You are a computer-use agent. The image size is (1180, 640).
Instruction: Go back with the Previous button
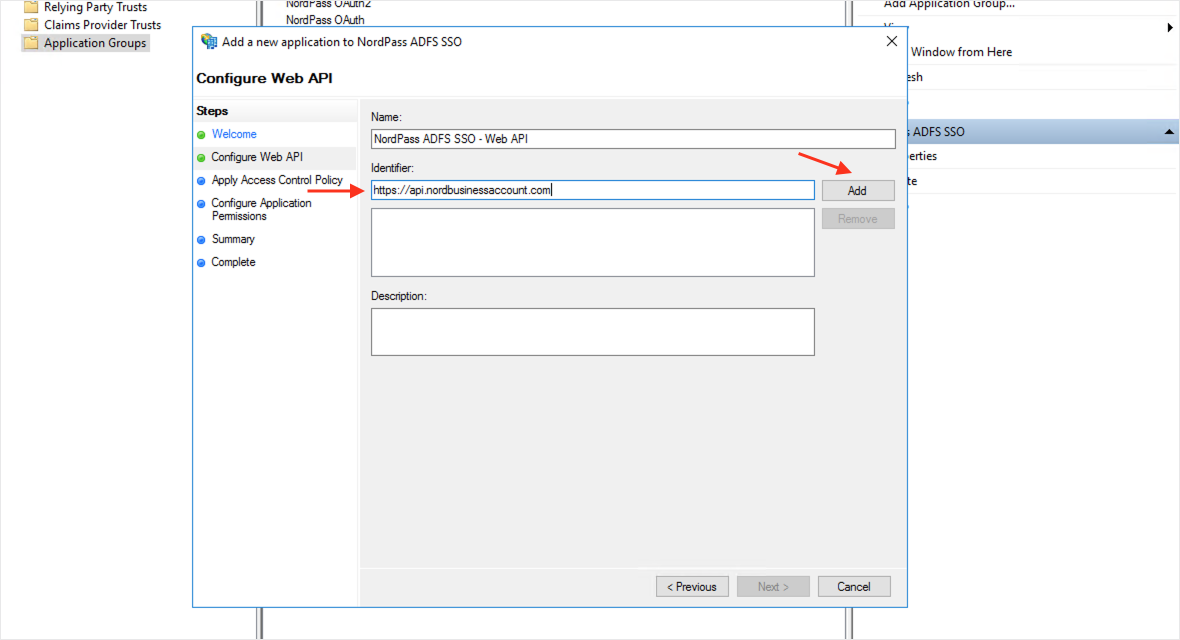point(692,587)
